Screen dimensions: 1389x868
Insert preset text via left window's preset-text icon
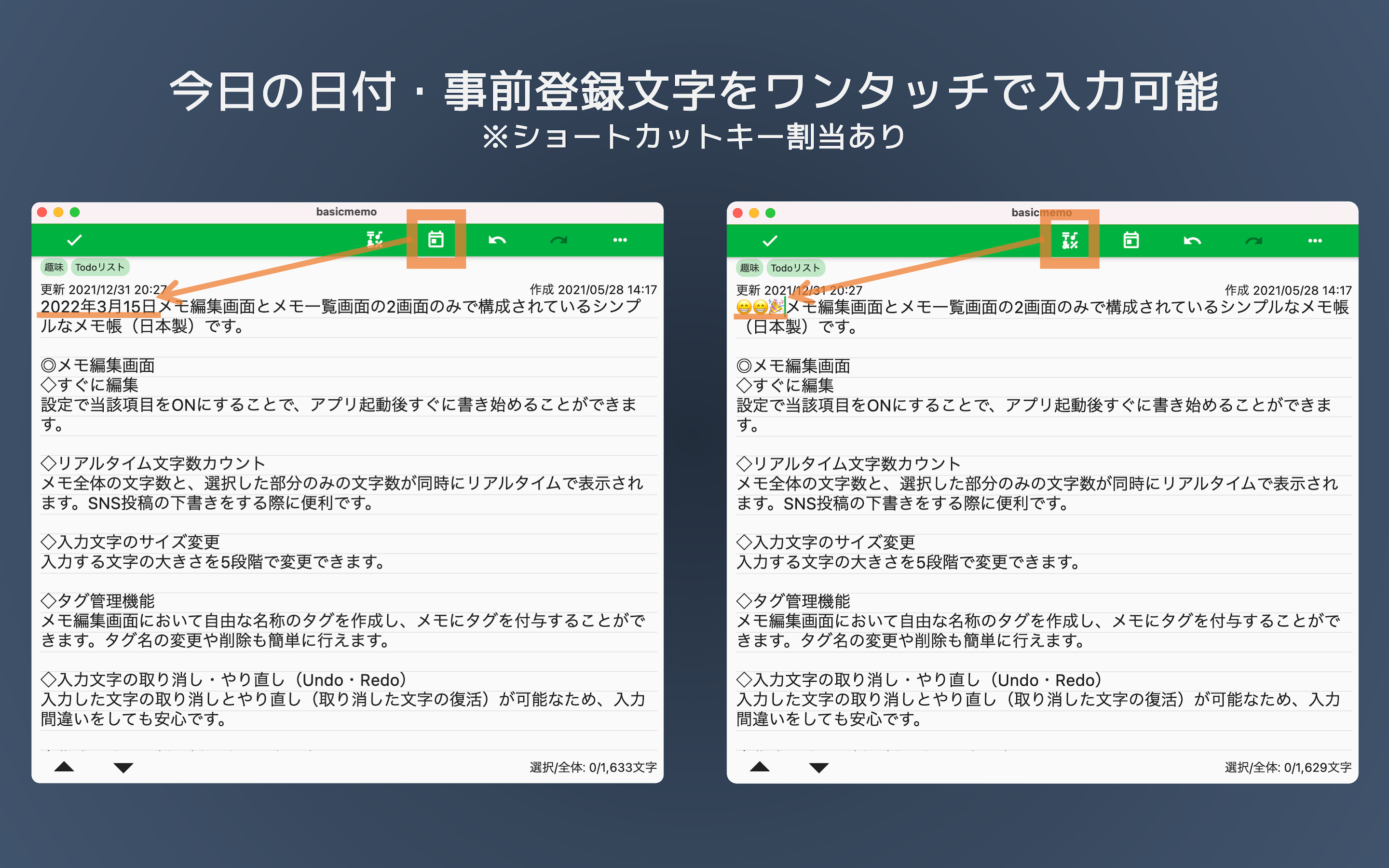[375, 239]
